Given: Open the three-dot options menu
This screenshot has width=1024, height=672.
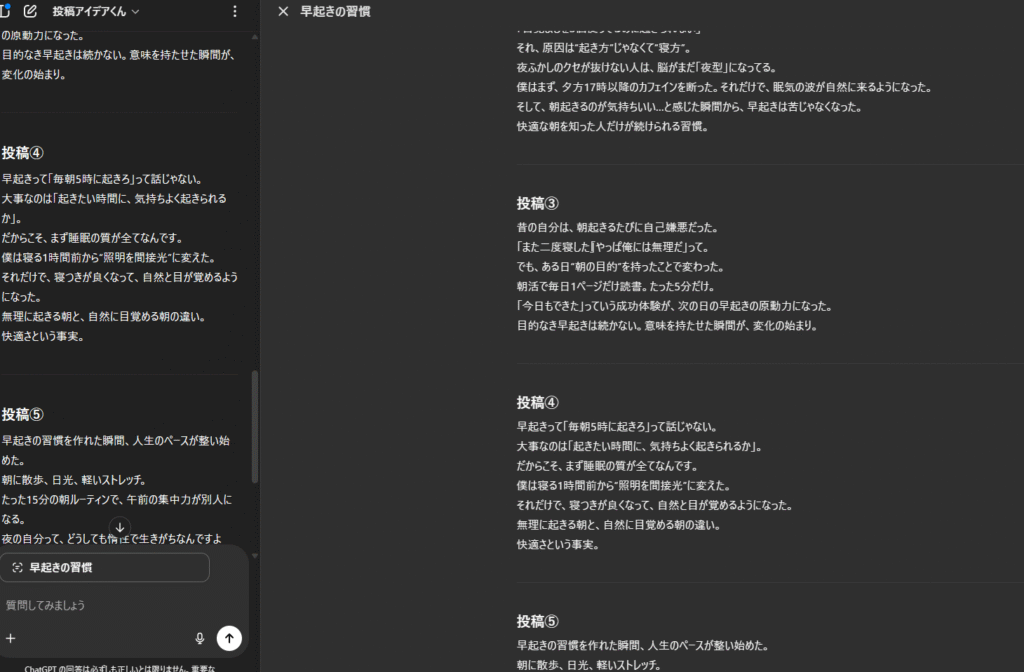Looking at the screenshot, I should tap(234, 11).
